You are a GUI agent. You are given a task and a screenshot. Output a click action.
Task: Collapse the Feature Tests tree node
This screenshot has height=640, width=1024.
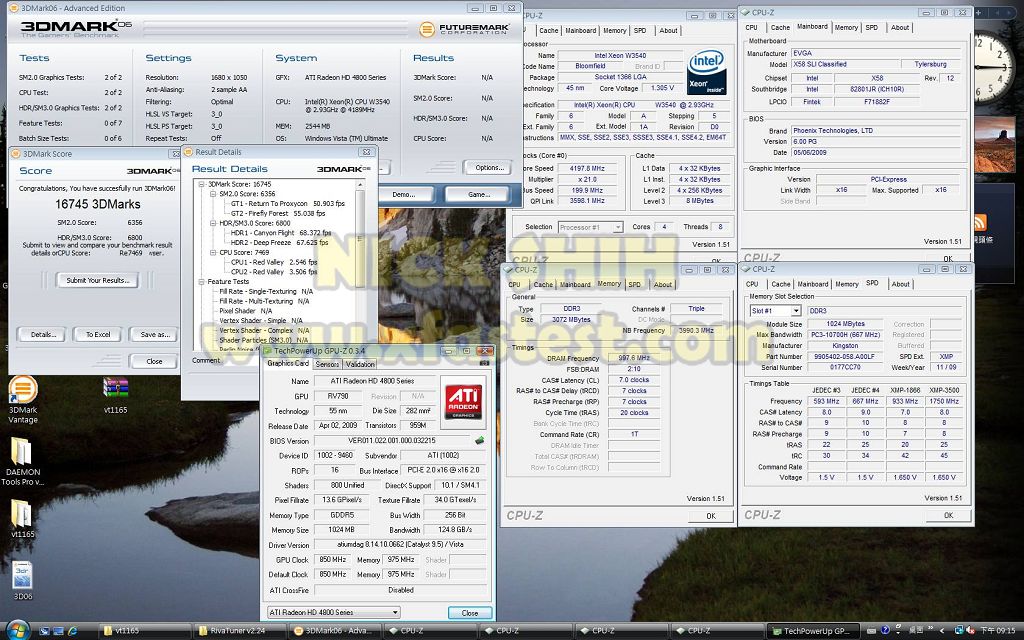(x=199, y=282)
